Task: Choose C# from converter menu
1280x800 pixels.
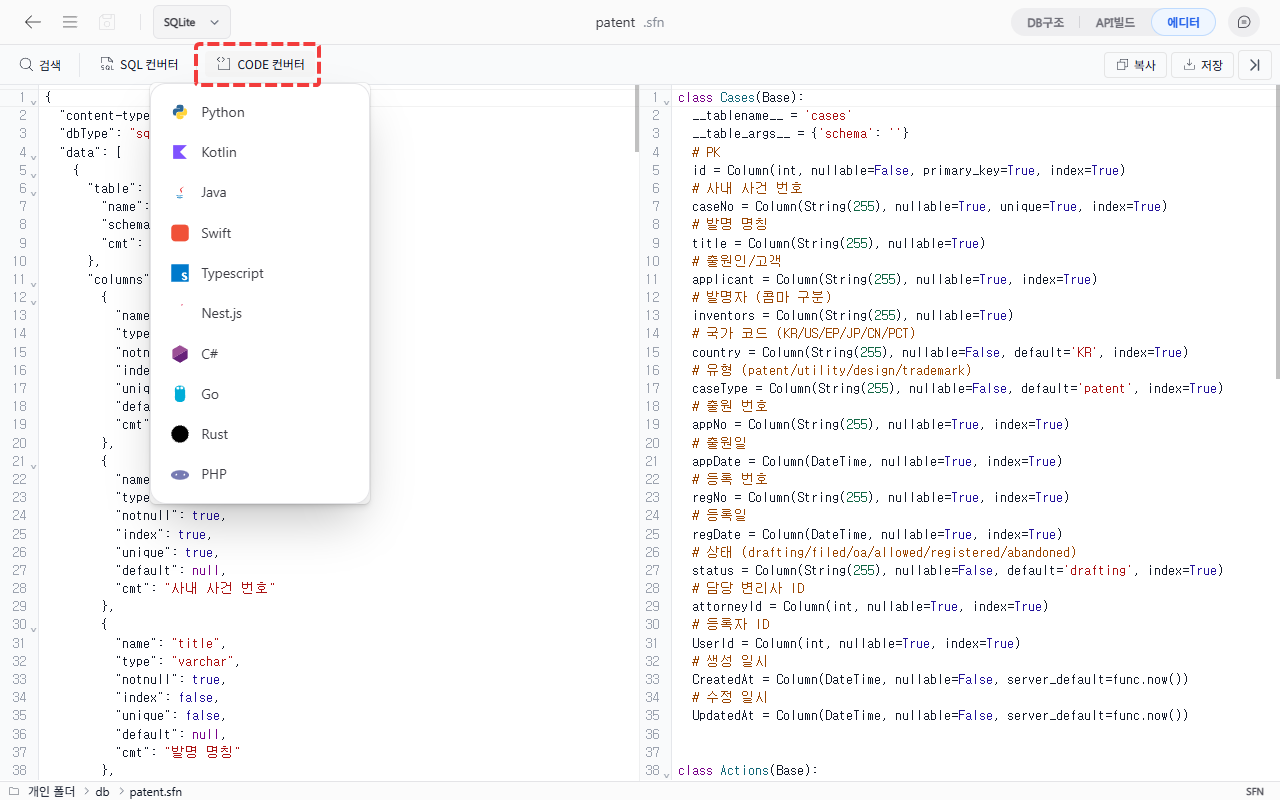Action: coord(260,354)
